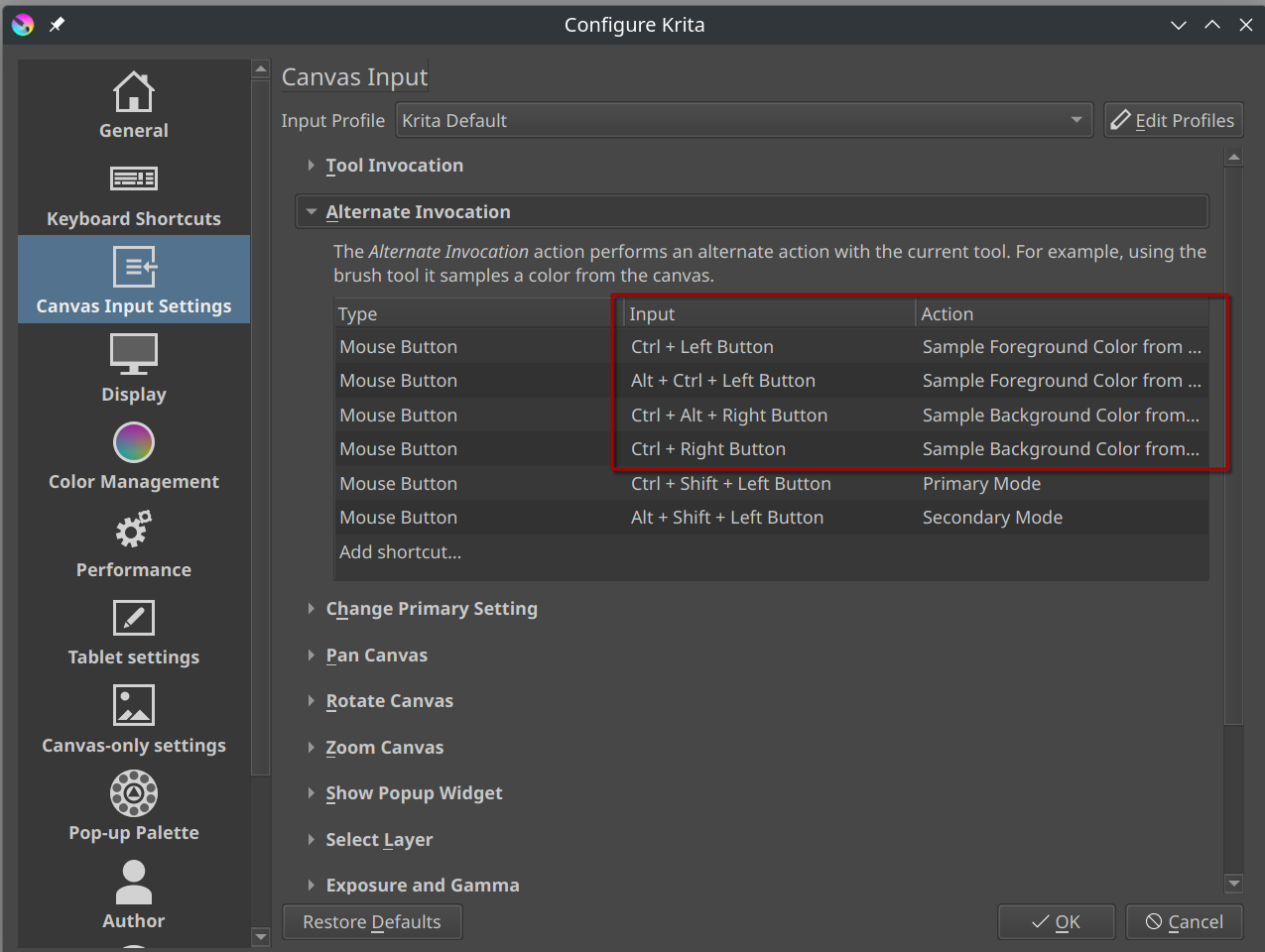Select the Performance gears icon

pyautogui.click(x=134, y=531)
